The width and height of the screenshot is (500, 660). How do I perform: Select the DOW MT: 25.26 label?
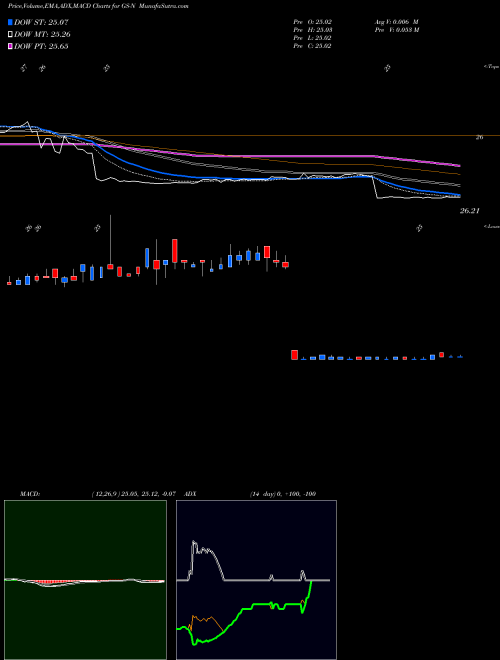pos(42,35)
